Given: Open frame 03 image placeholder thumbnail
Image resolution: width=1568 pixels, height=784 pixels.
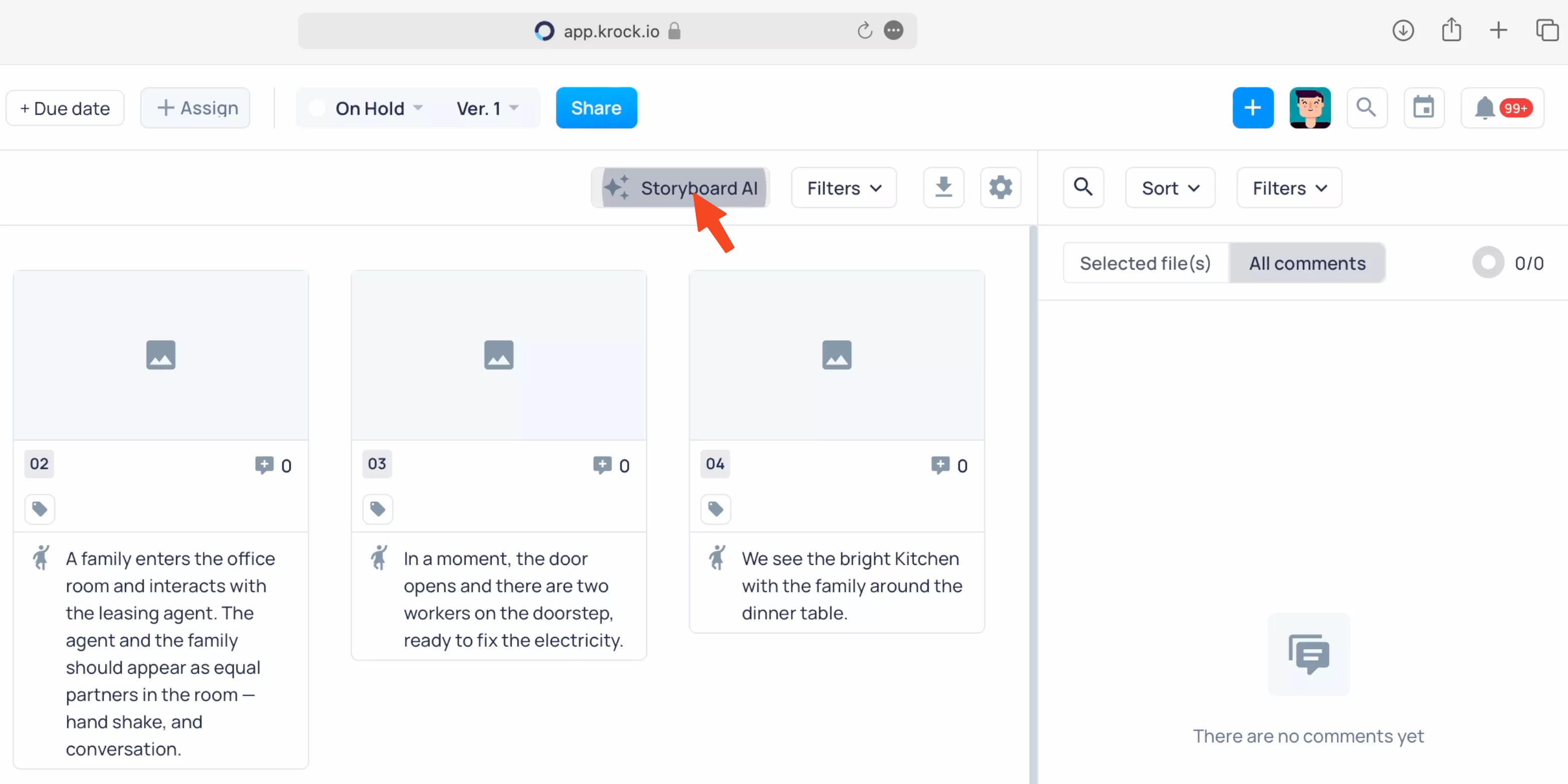Looking at the screenshot, I should click(x=498, y=355).
